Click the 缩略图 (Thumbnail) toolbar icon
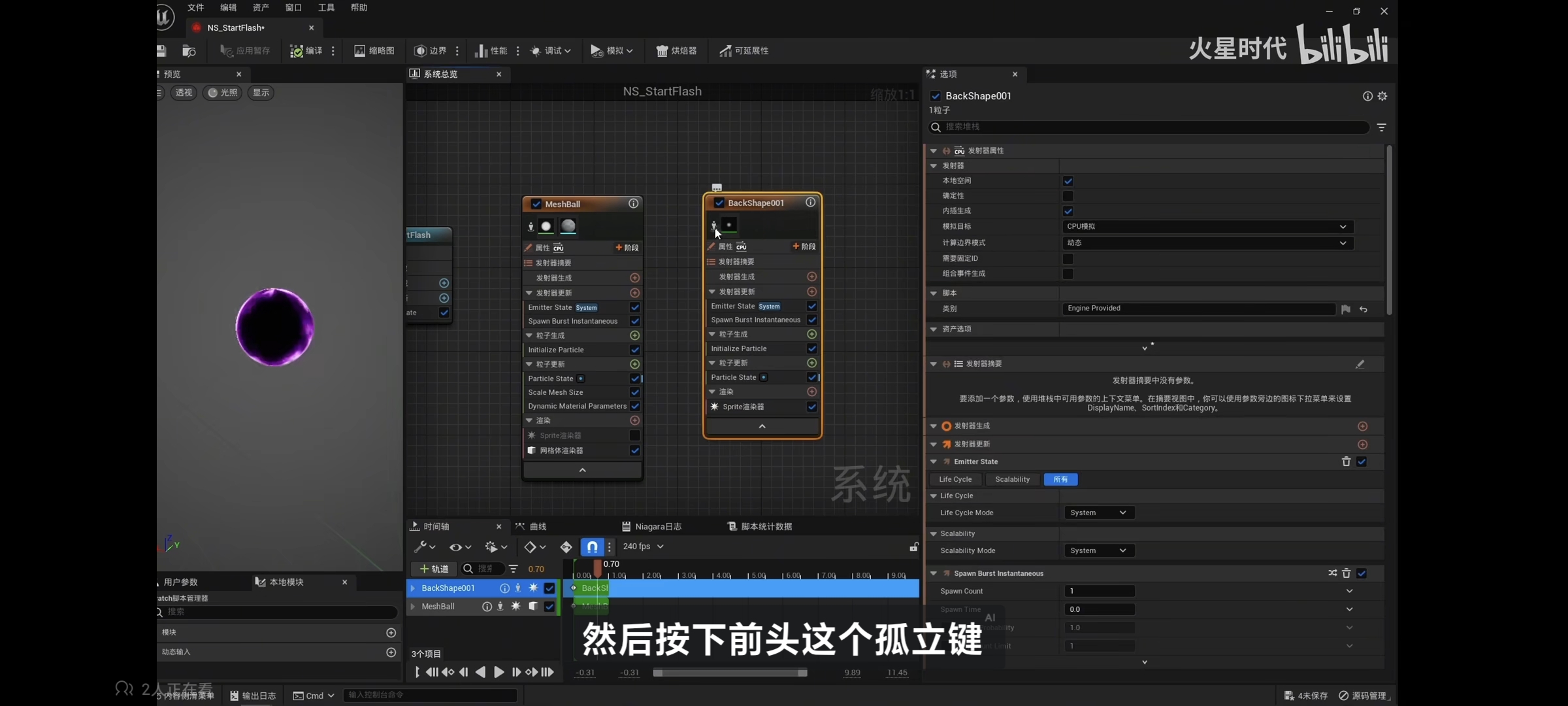Viewport: 1568px width, 706px height. [360, 51]
